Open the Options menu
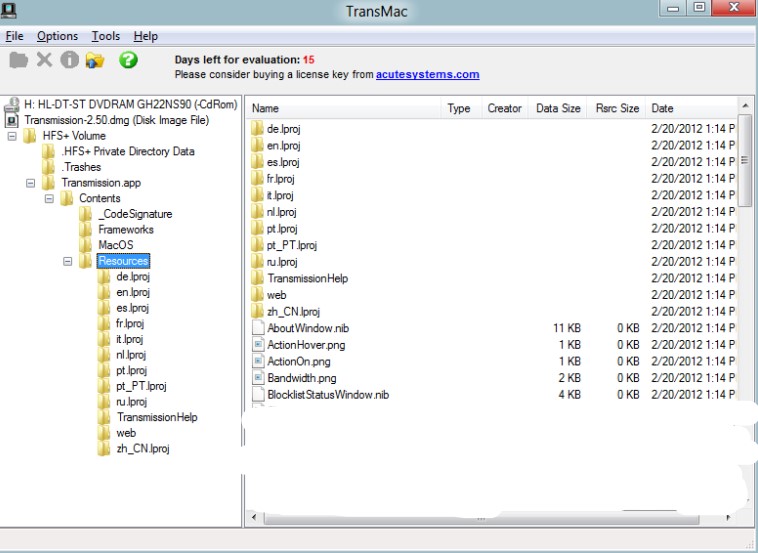 pyautogui.click(x=57, y=36)
